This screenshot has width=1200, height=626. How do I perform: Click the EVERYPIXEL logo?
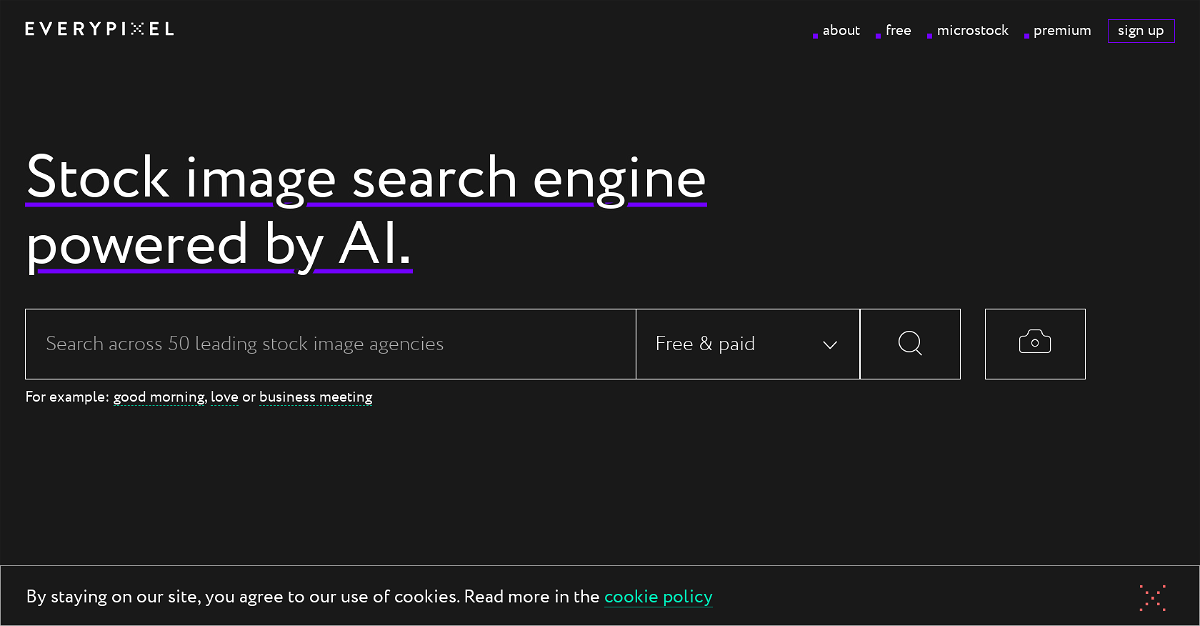coord(100,29)
